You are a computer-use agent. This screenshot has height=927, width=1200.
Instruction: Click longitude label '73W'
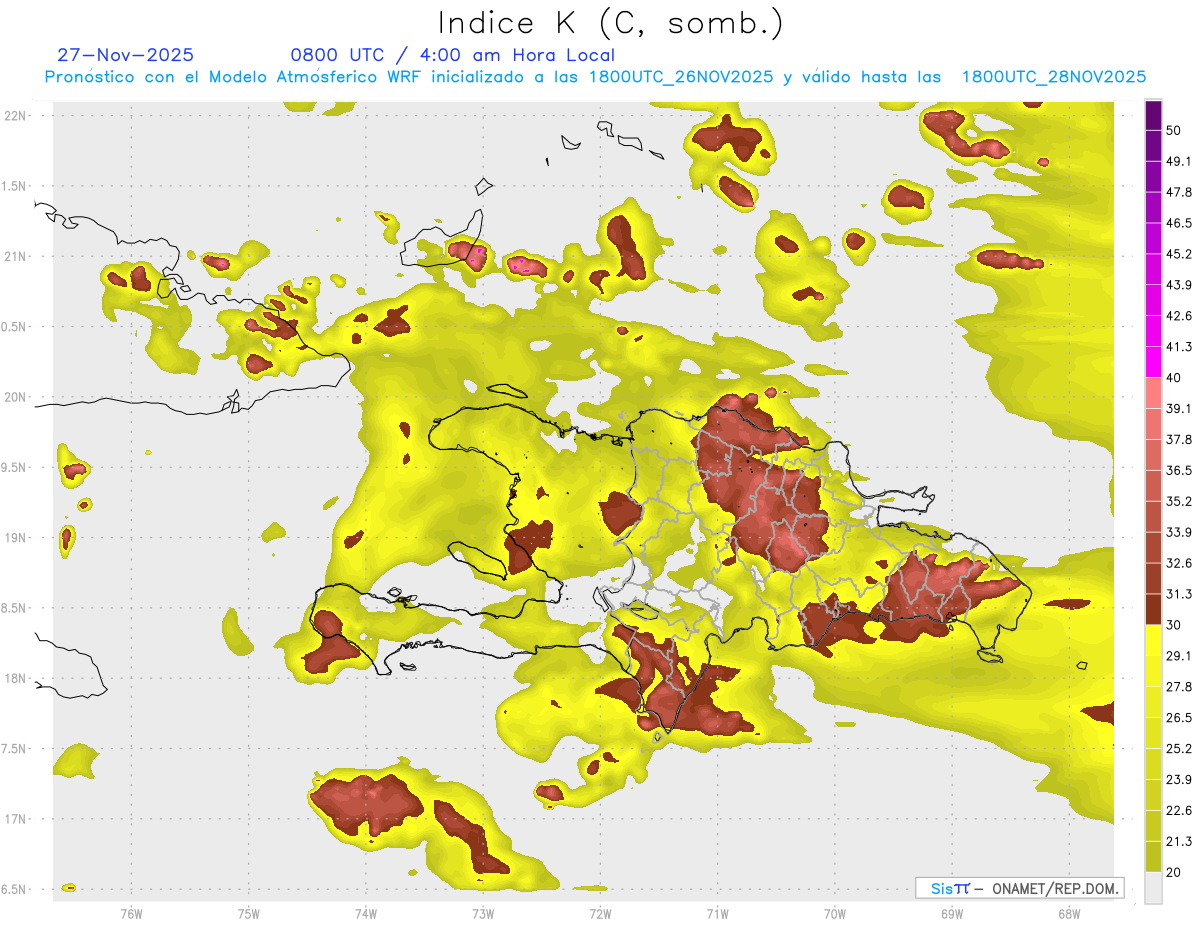(x=483, y=914)
